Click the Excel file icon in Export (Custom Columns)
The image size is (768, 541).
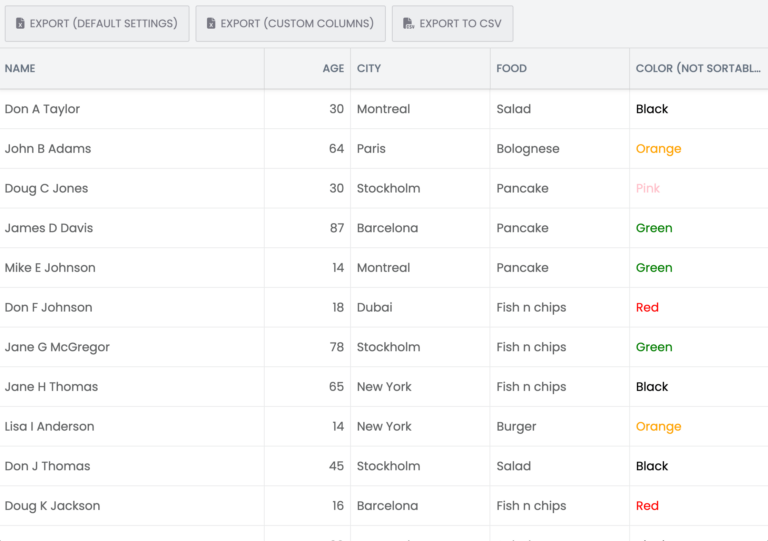tap(211, 24)
